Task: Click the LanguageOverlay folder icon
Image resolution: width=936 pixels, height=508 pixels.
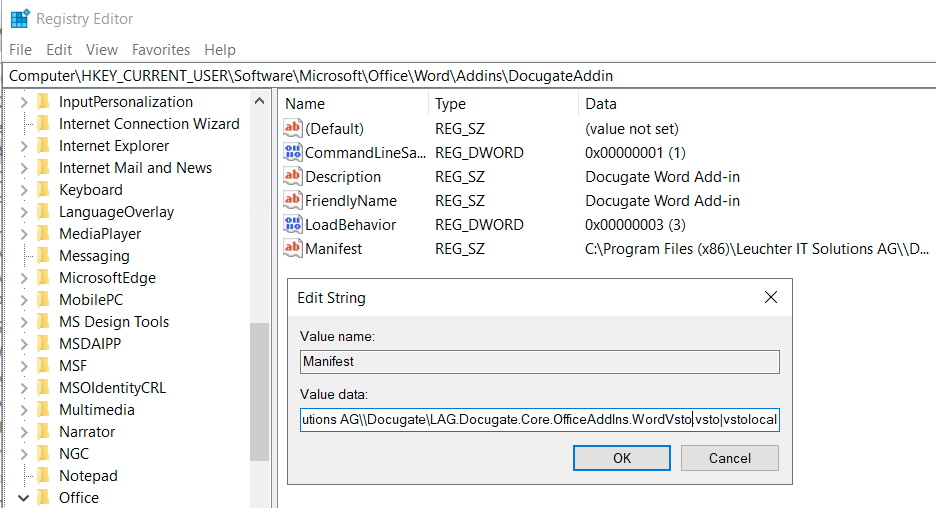Action: [44, 212]
